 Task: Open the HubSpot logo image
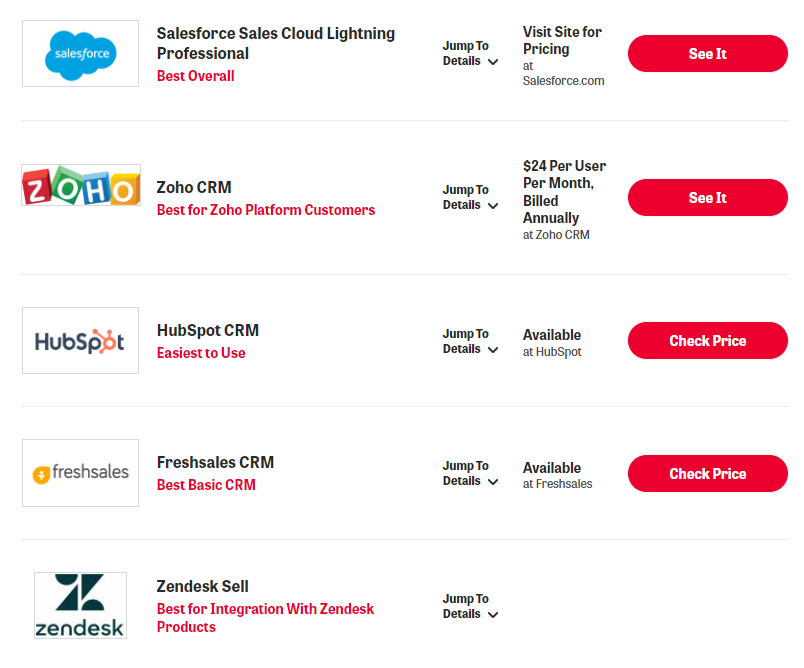80,341
